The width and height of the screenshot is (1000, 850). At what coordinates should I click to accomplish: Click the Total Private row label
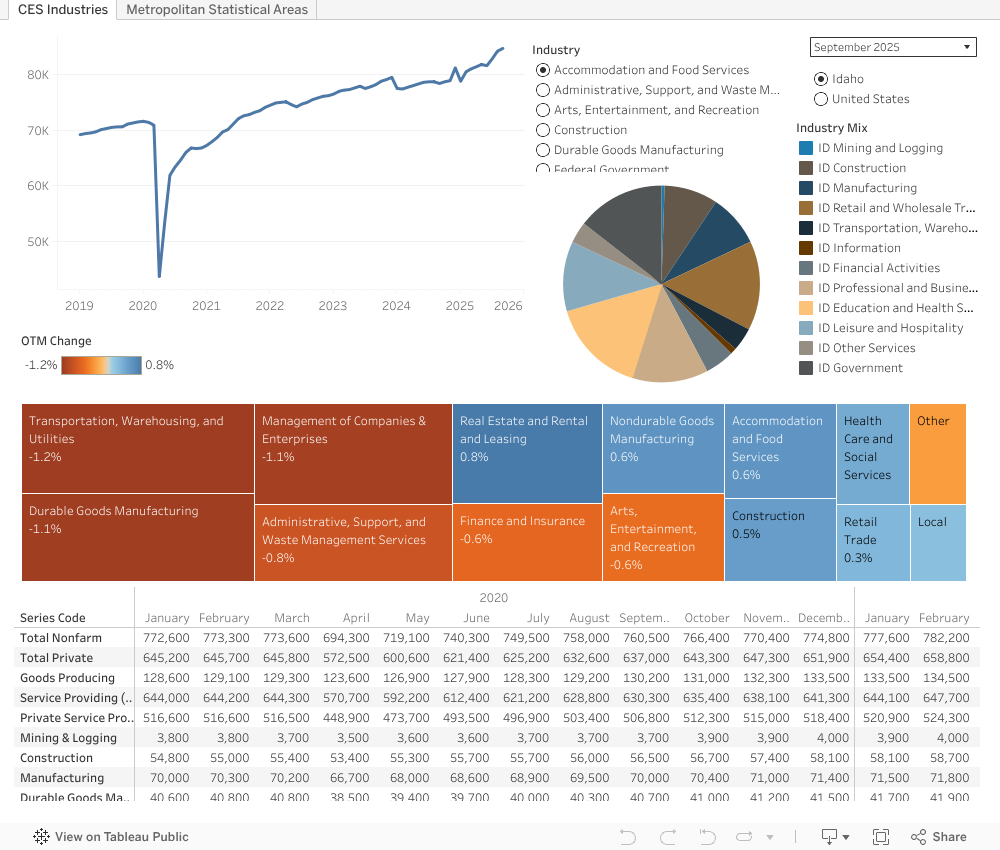tap(56, 657)
